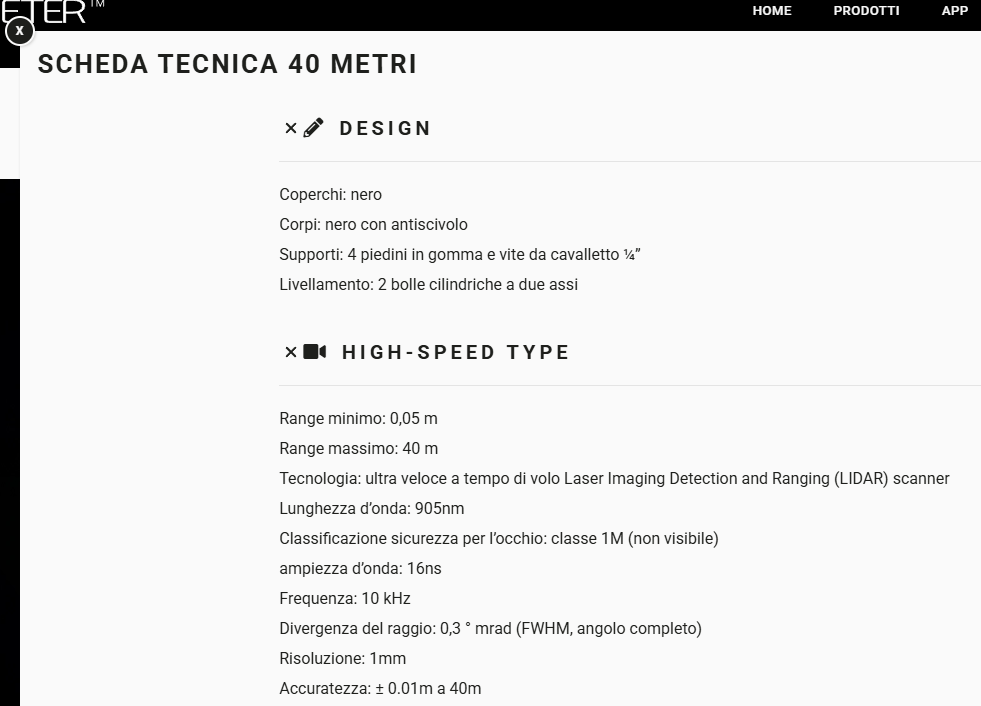Select the Tecnologia LIDAR scanner line
981x706 pixels.
pyautogui.click(x=614, y=479)
